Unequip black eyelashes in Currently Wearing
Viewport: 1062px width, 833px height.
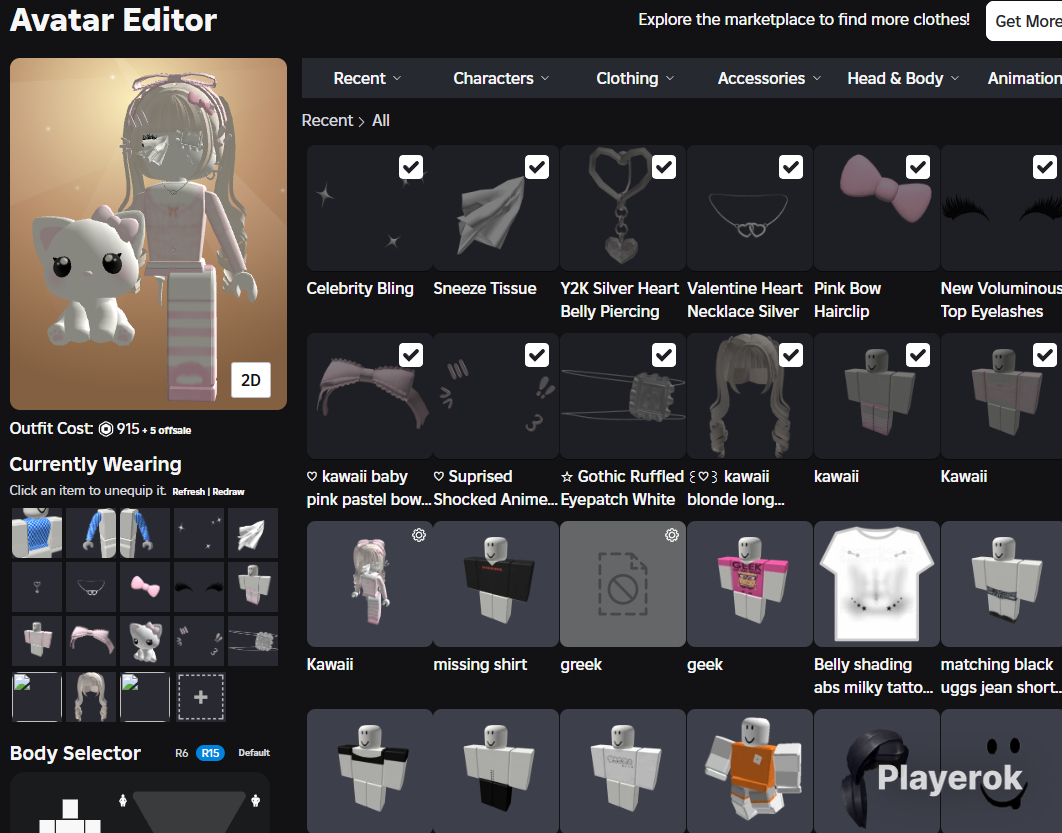(198, 586)
